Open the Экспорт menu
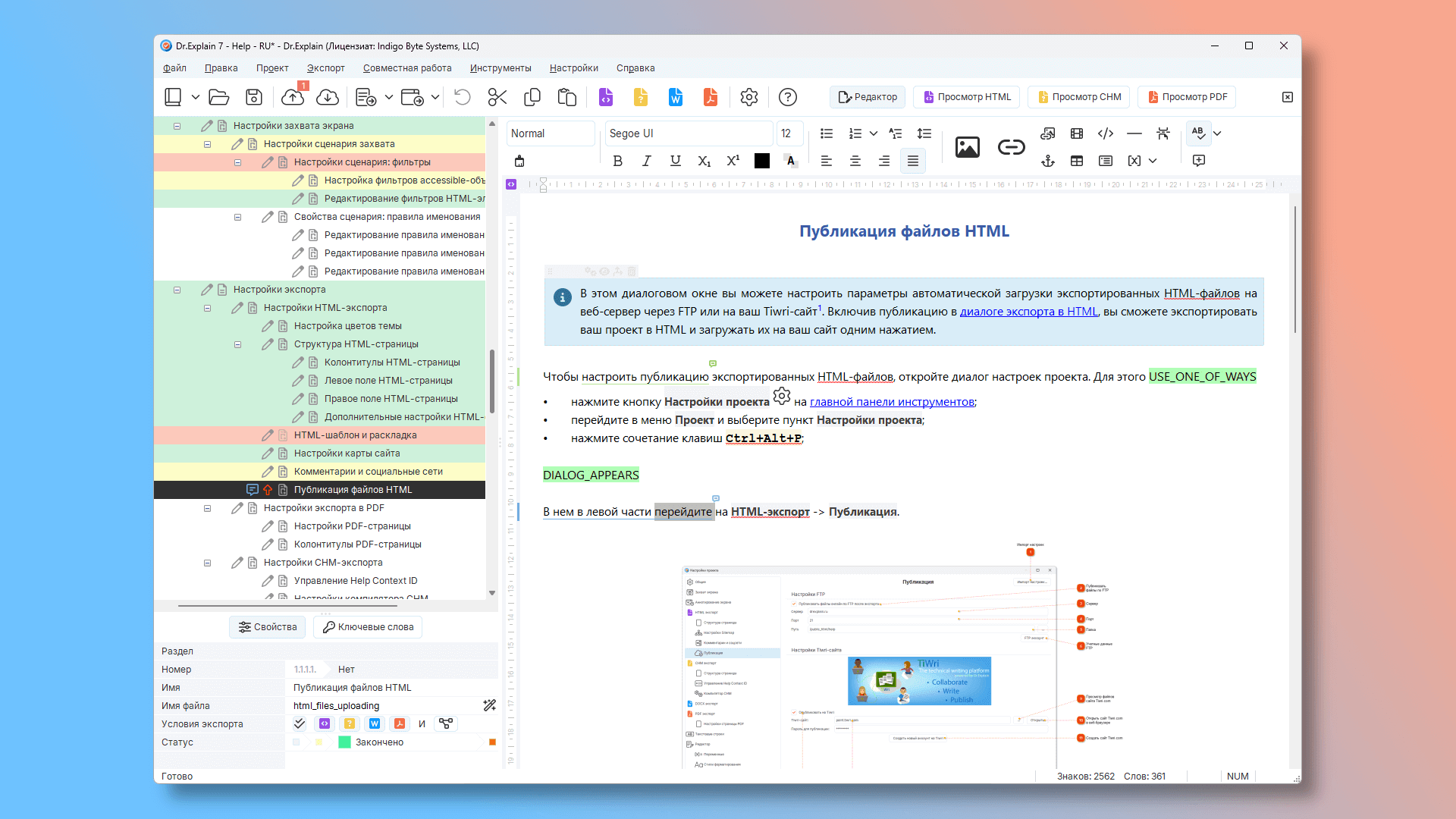The width and height of the screenshot is (1456, 819). pyautogui.click(x=325, y=68)
